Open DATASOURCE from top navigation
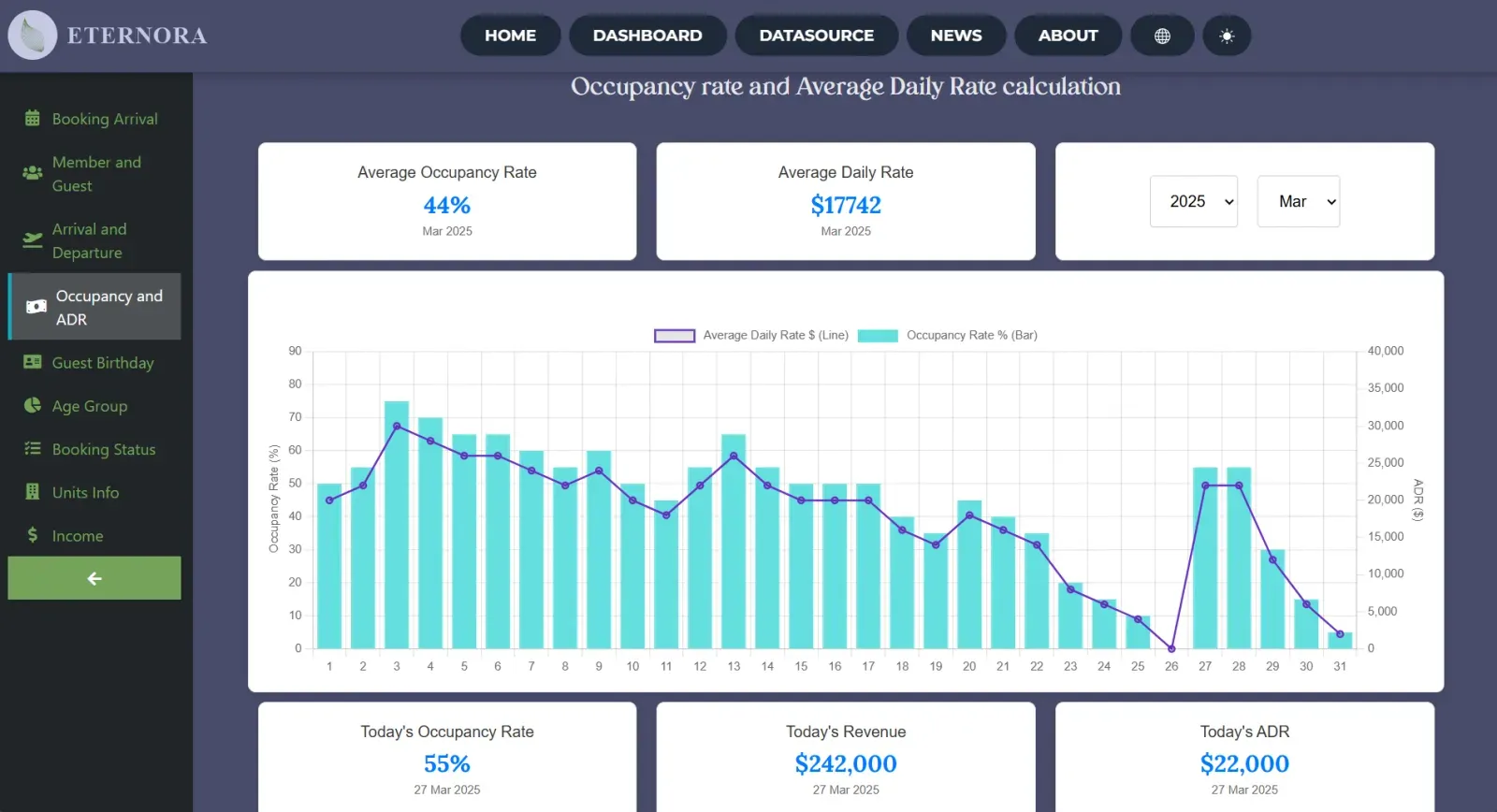This screenshot has width=1497, height=812. 817,36
